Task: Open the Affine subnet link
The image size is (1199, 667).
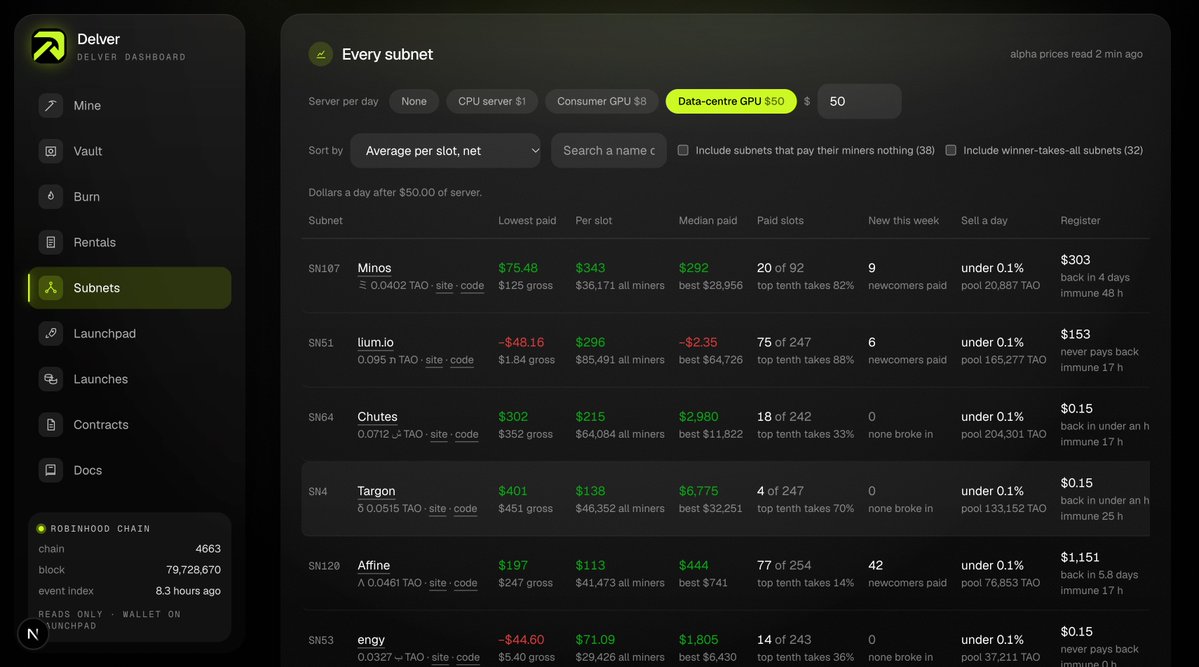Action: 373,565
